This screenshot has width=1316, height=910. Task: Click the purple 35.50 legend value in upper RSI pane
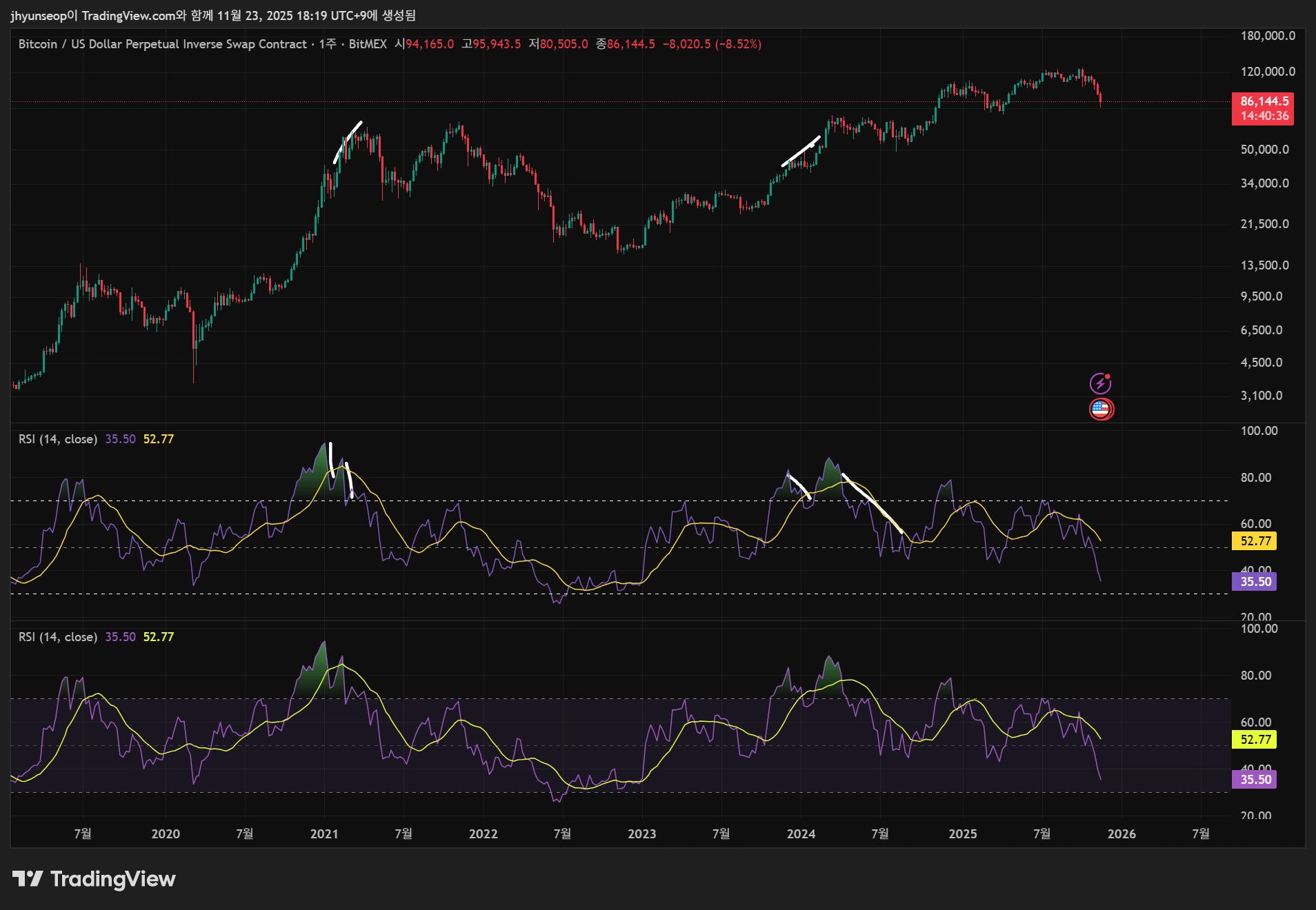point(120,439)
